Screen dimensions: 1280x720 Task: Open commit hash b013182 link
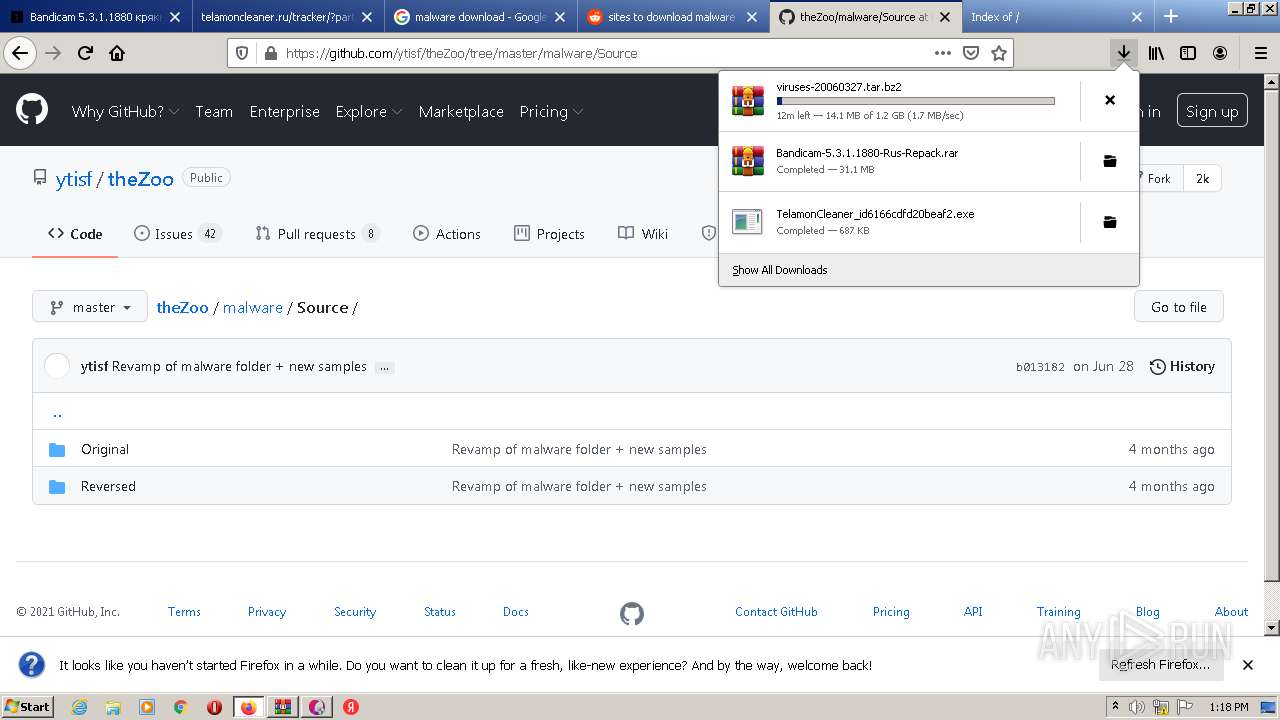[x=1040, y=367]
